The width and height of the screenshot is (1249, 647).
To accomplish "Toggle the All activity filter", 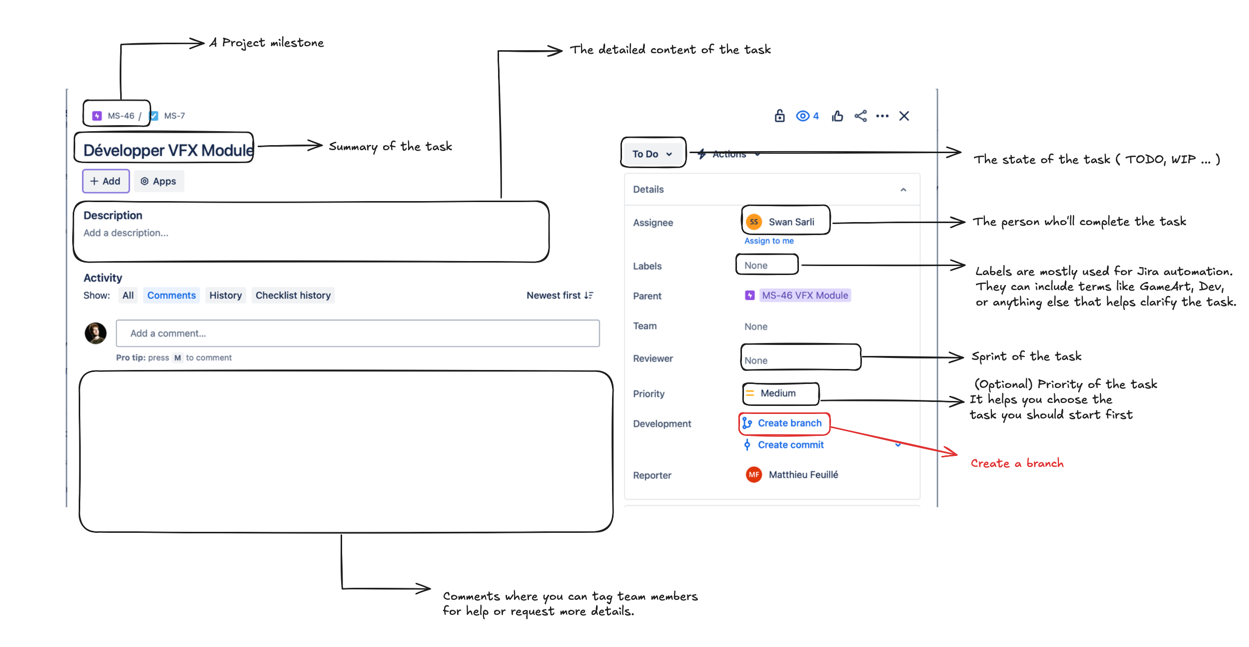I will 127,295.
